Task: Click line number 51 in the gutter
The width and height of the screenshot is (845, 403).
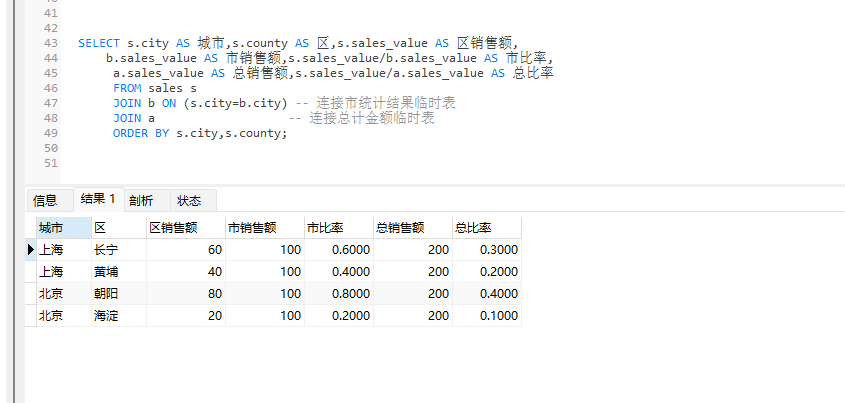Action: [x=51, y=163]
